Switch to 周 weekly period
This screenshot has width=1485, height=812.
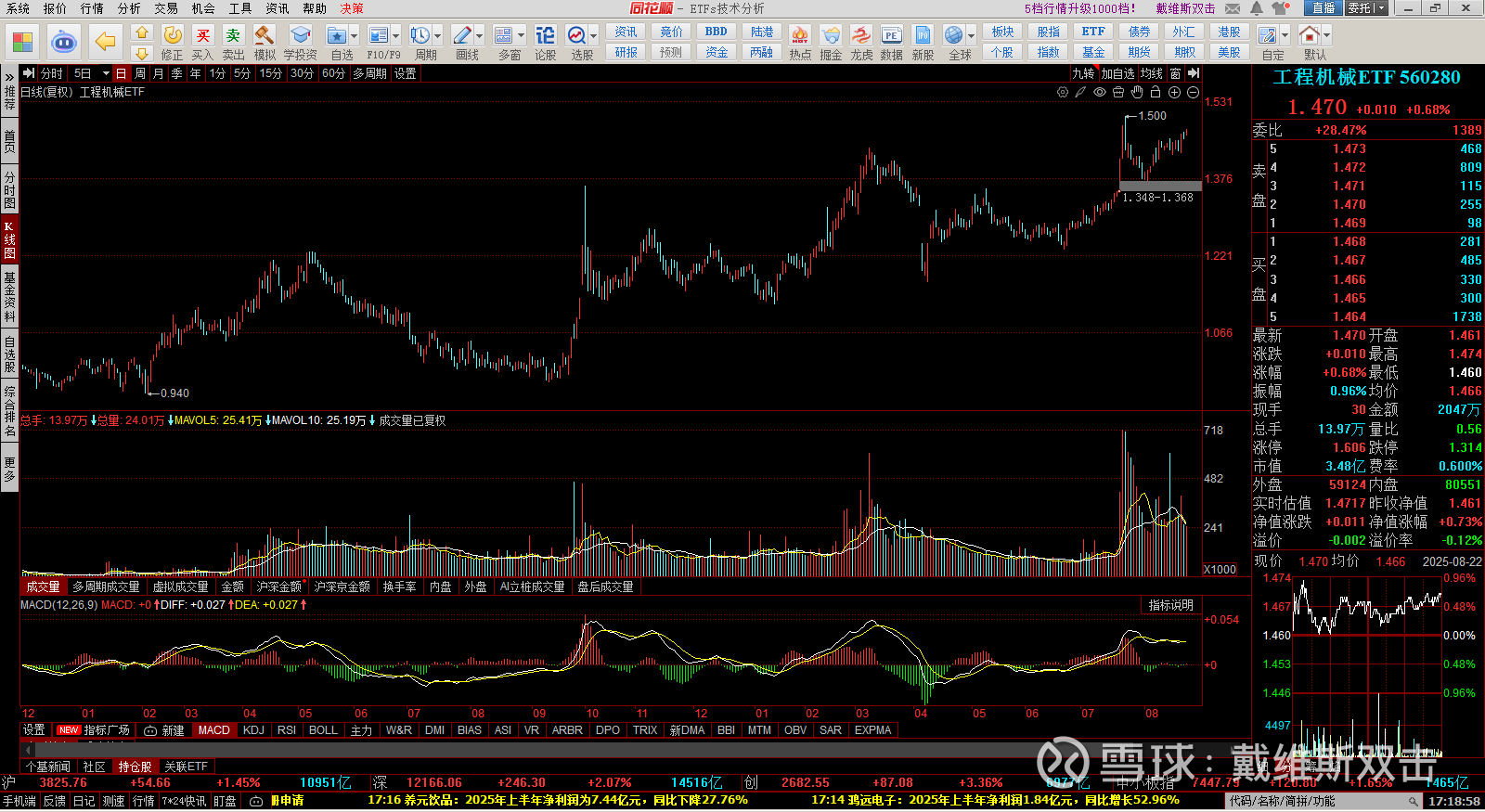click(139, 73)
